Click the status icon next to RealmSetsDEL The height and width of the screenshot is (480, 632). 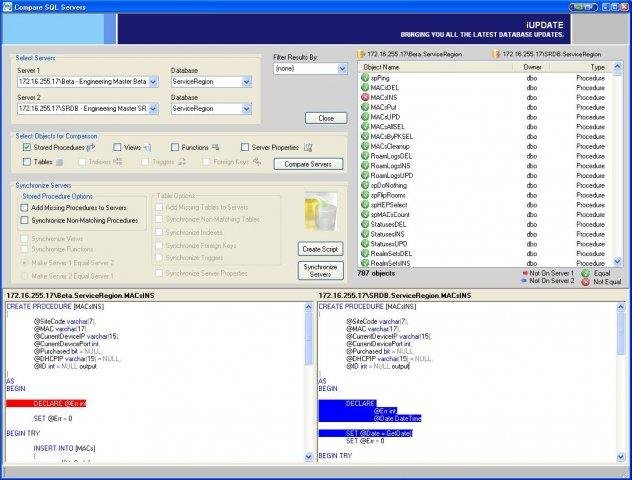point(365,253)
